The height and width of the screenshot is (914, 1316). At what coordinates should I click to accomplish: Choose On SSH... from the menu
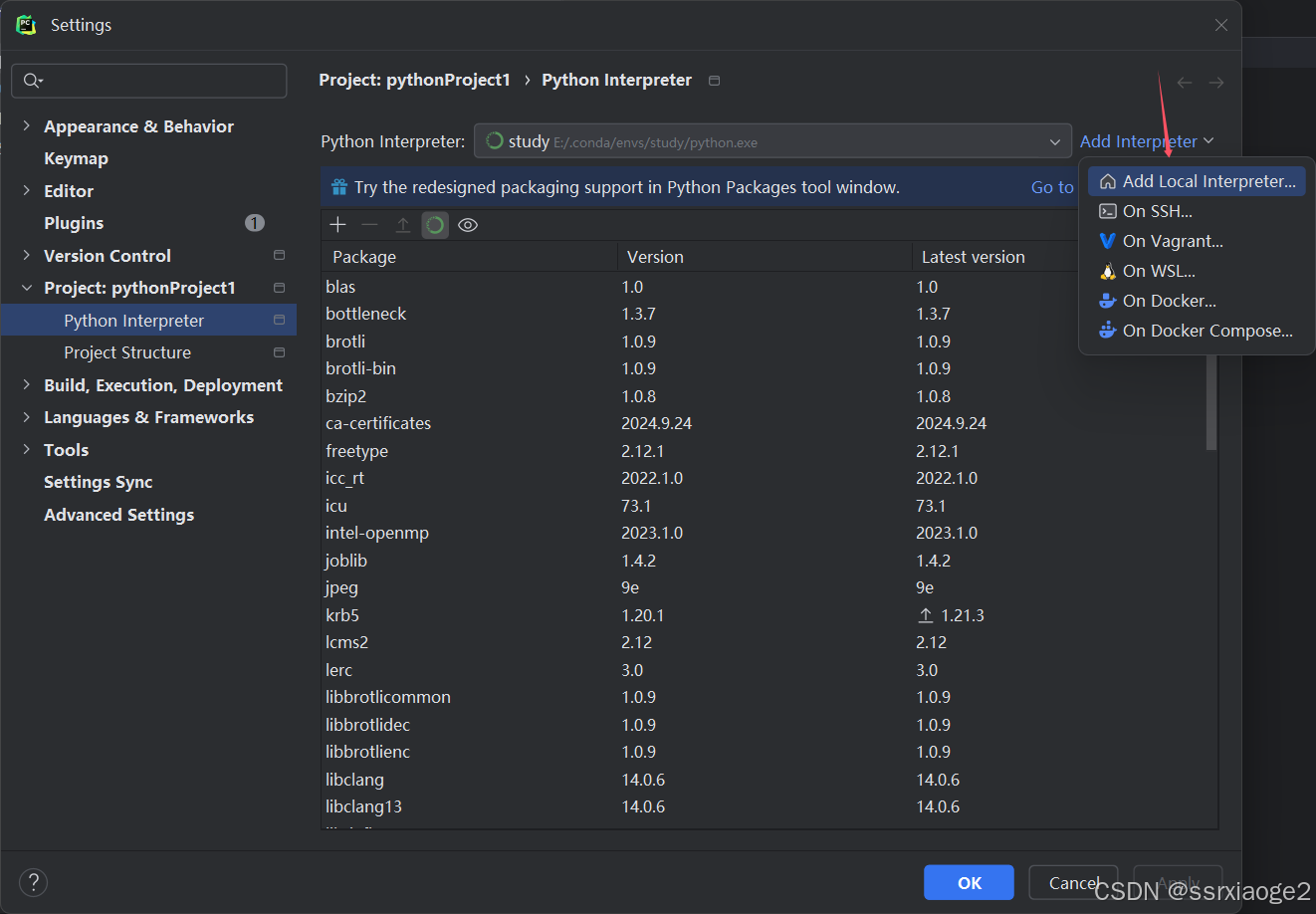(x=1197, y=211)
